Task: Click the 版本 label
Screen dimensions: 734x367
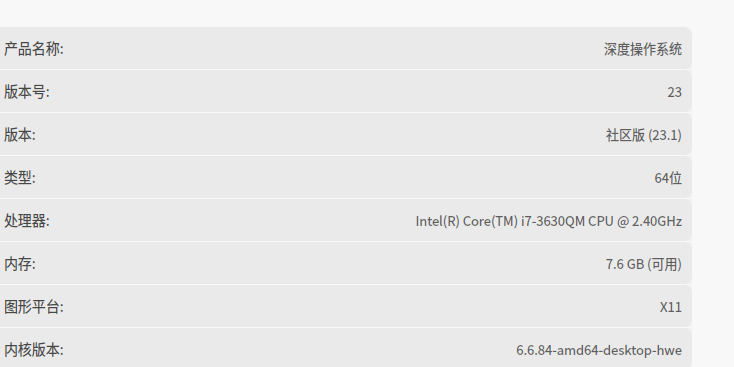Action: [20, 135]
